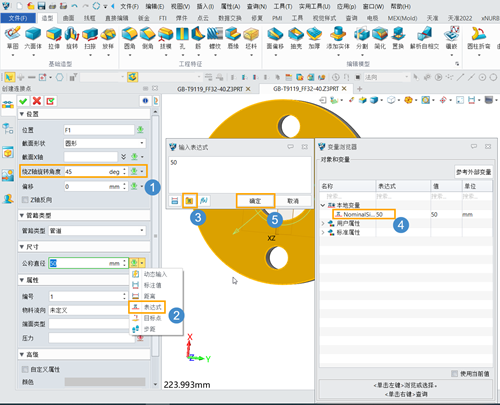This screenshot has height=405, width=500.
Task: Check the 使用当前值 option
Action: click(454, 374)
